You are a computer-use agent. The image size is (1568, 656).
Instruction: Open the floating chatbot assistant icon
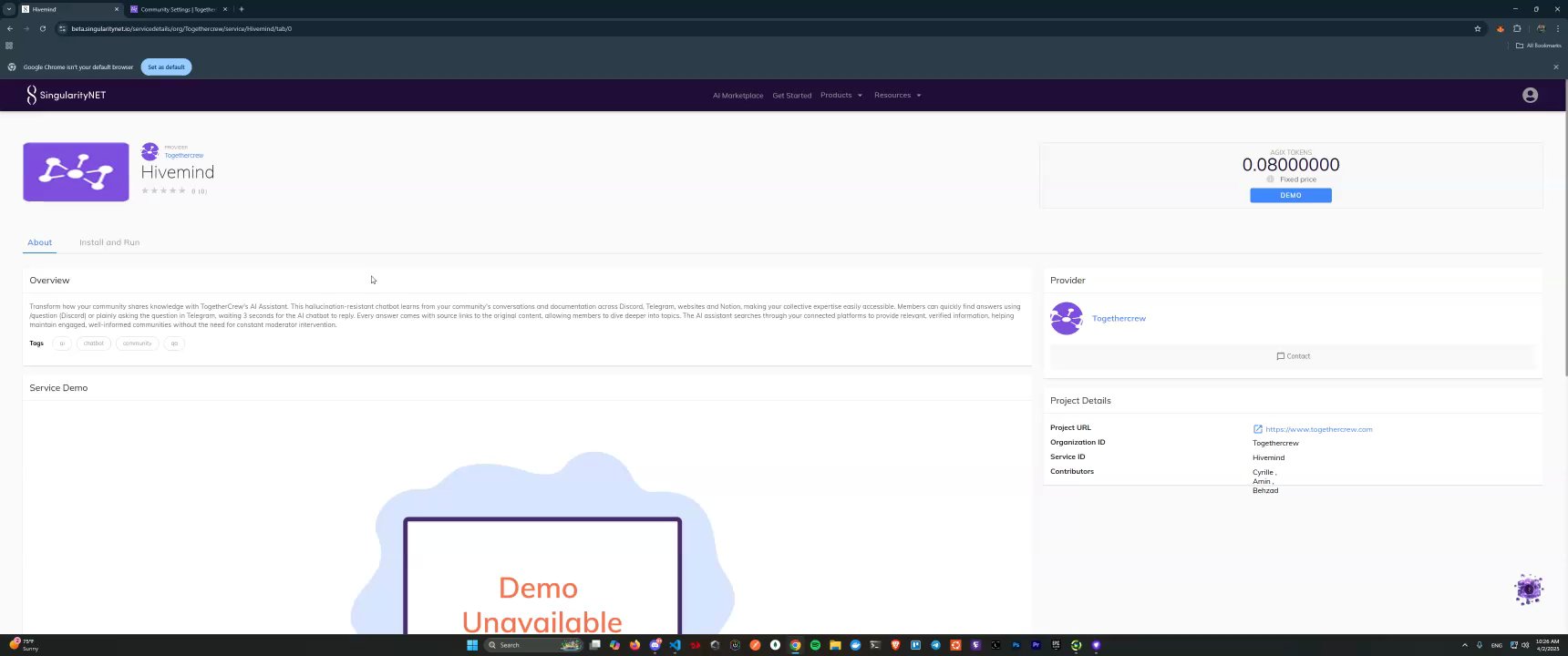click(x=1529, y=589)
